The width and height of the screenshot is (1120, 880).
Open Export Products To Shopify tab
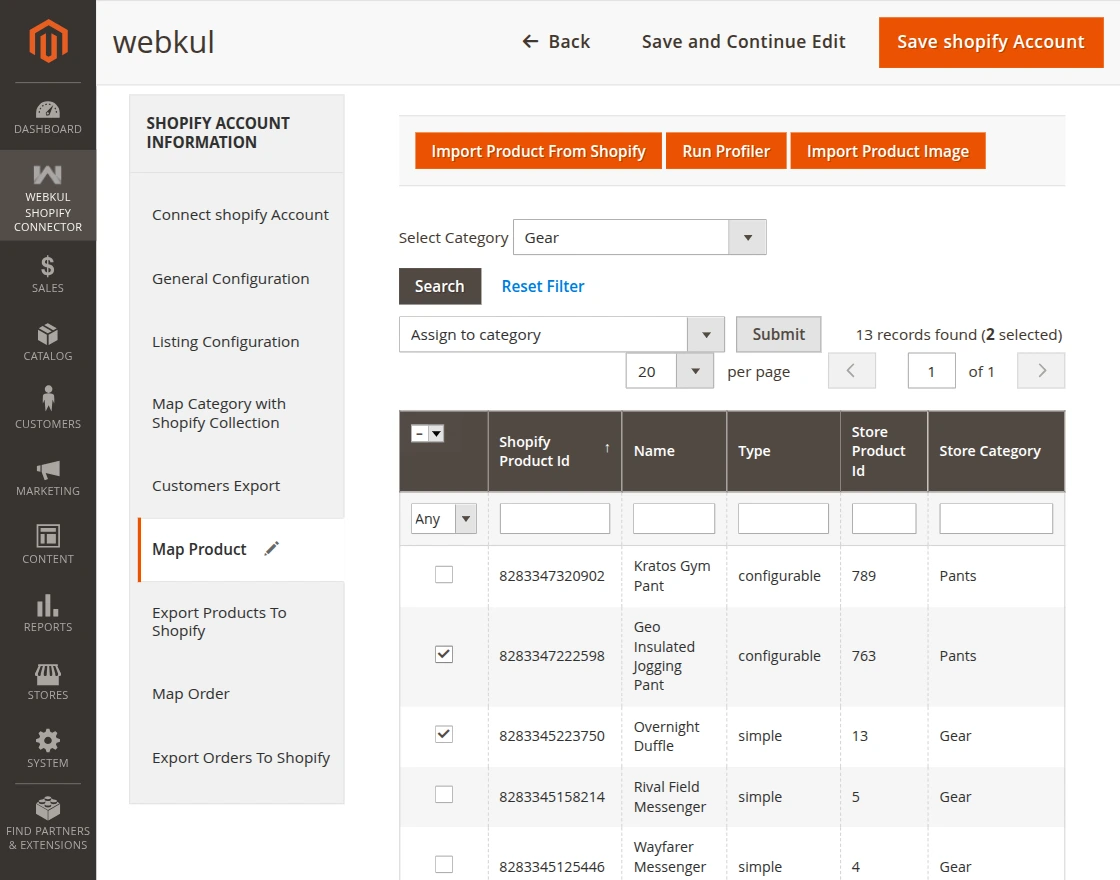[x=219, y=621]
